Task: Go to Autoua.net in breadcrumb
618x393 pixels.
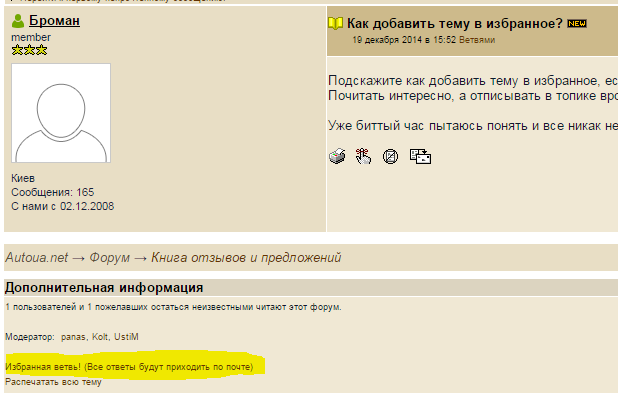Action: 37,257
